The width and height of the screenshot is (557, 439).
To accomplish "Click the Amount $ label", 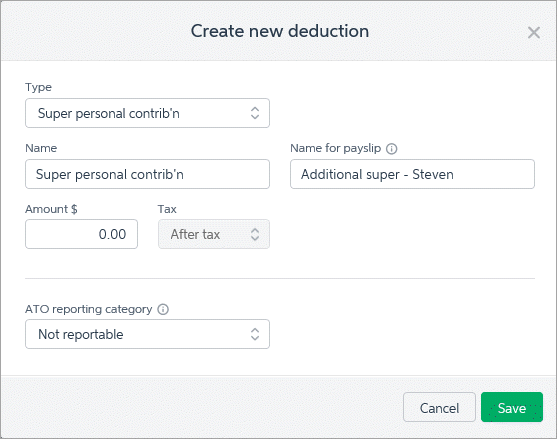I will [51, 209].
